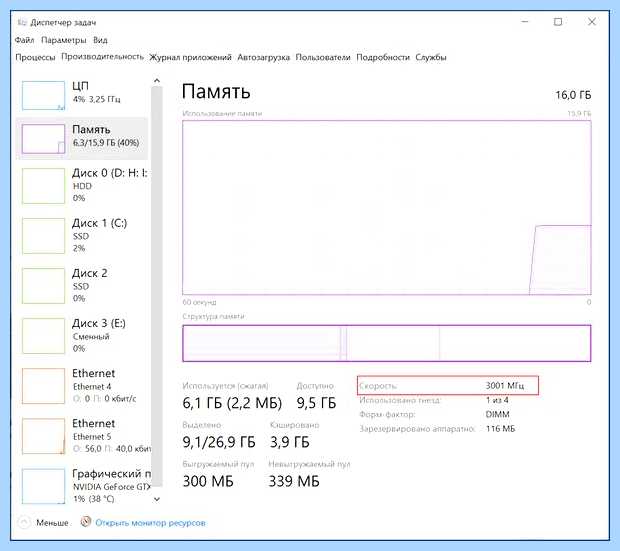The width and height of the screenshot is (620, 551).
Task: Click the sidebar scroll up arrow
Action: click(x=157, y=81)
